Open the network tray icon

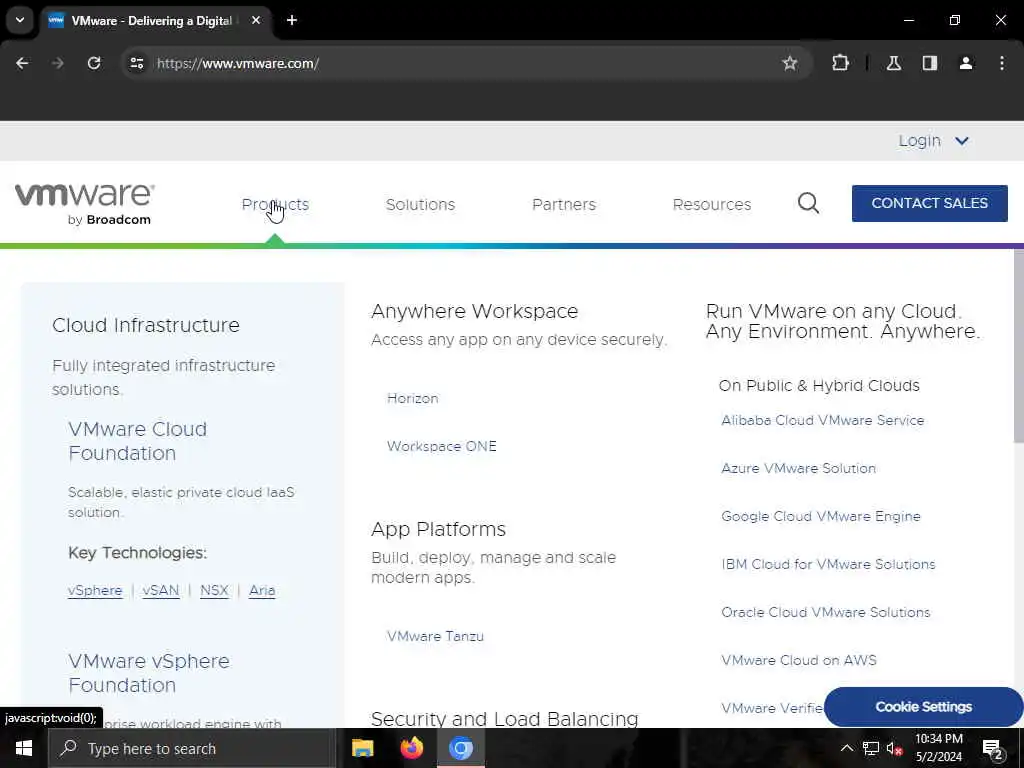click(871, 748)
